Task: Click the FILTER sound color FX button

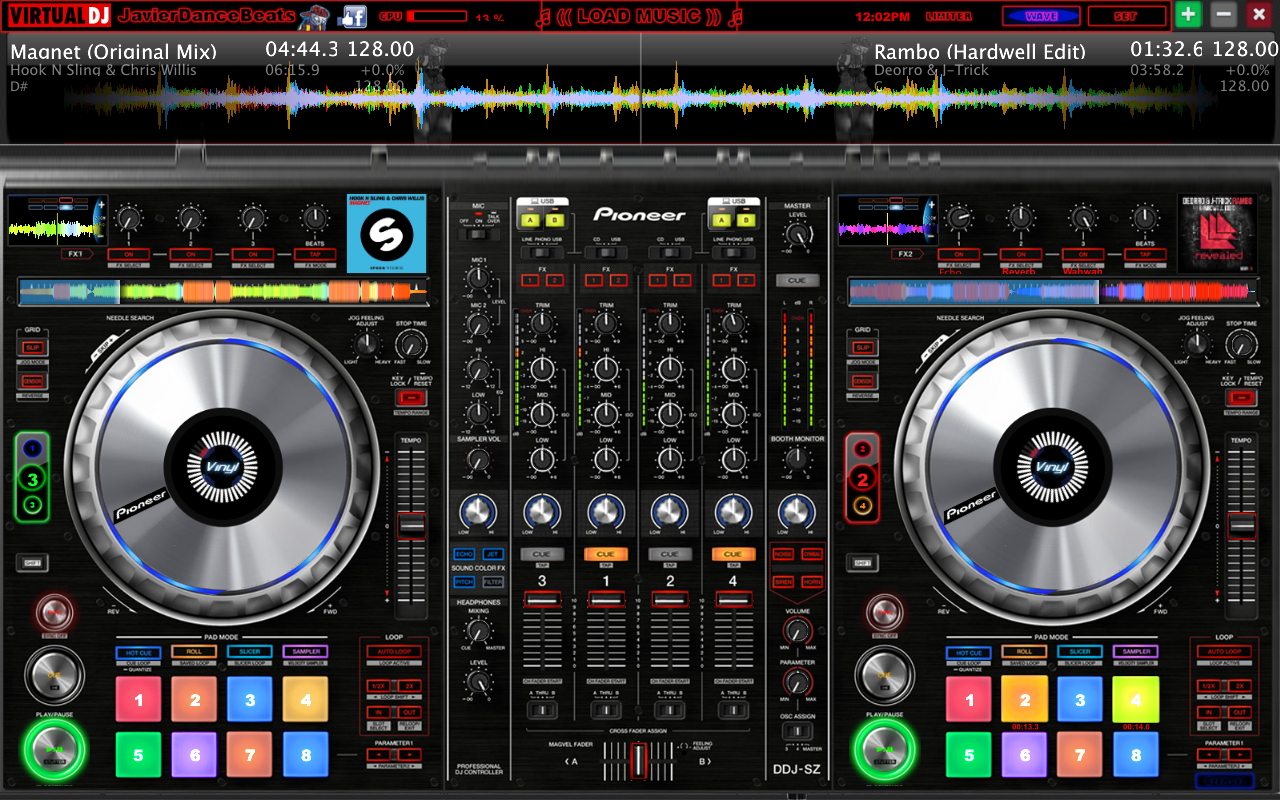Action: click(x=493, y=581)
